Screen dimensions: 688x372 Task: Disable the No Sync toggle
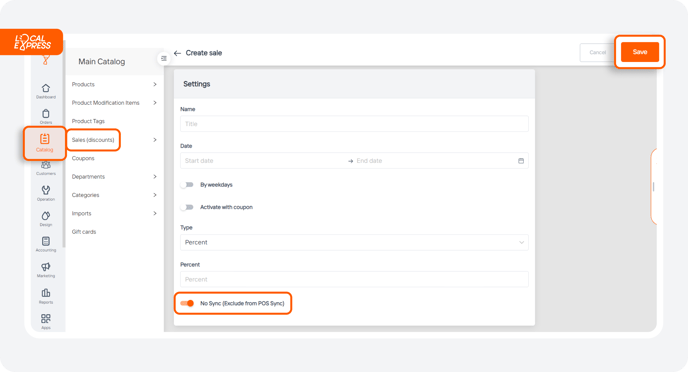click(187, 303)
